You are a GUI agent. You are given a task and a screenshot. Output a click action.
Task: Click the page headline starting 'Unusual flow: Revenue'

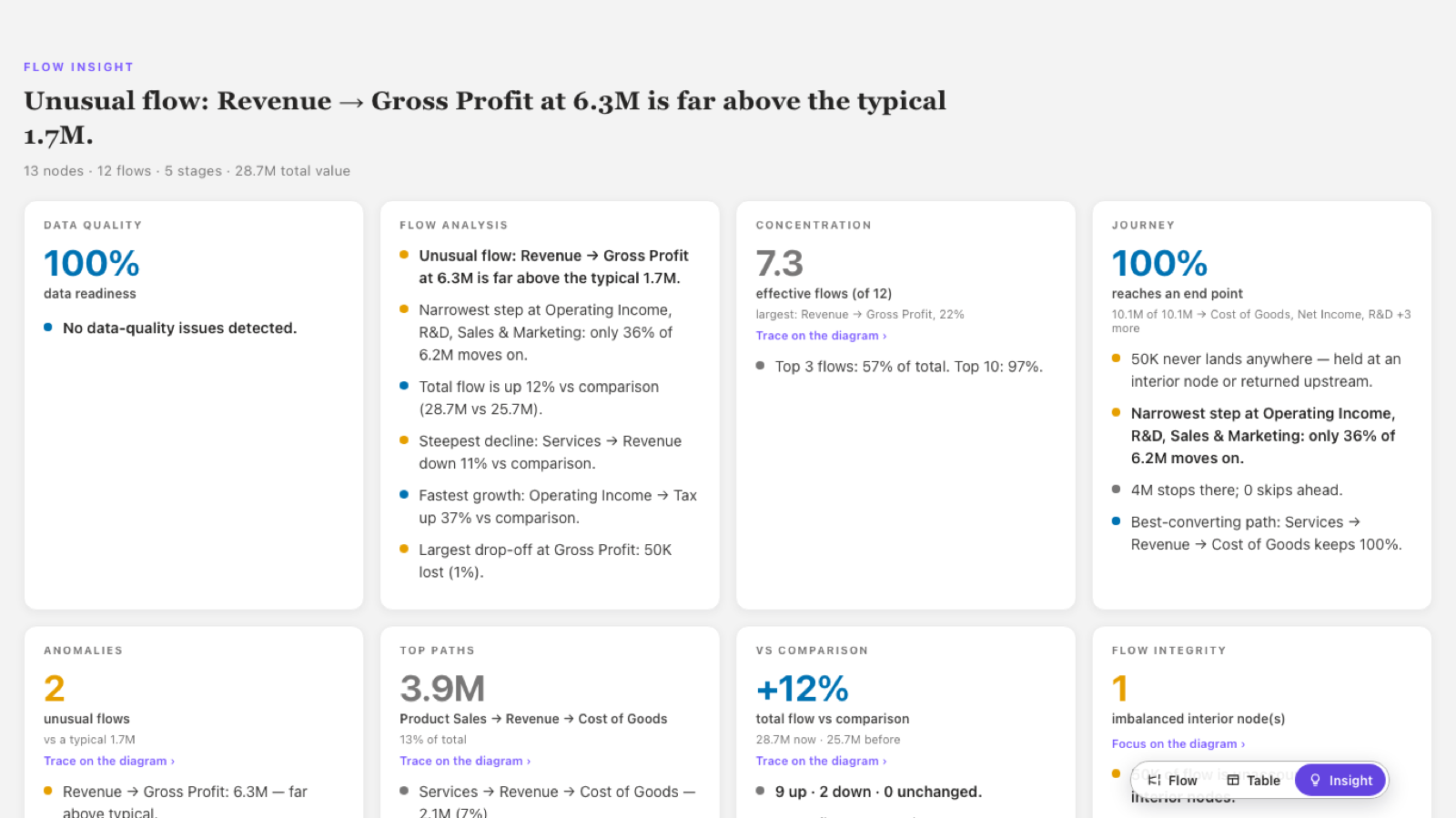pos(485,117)
